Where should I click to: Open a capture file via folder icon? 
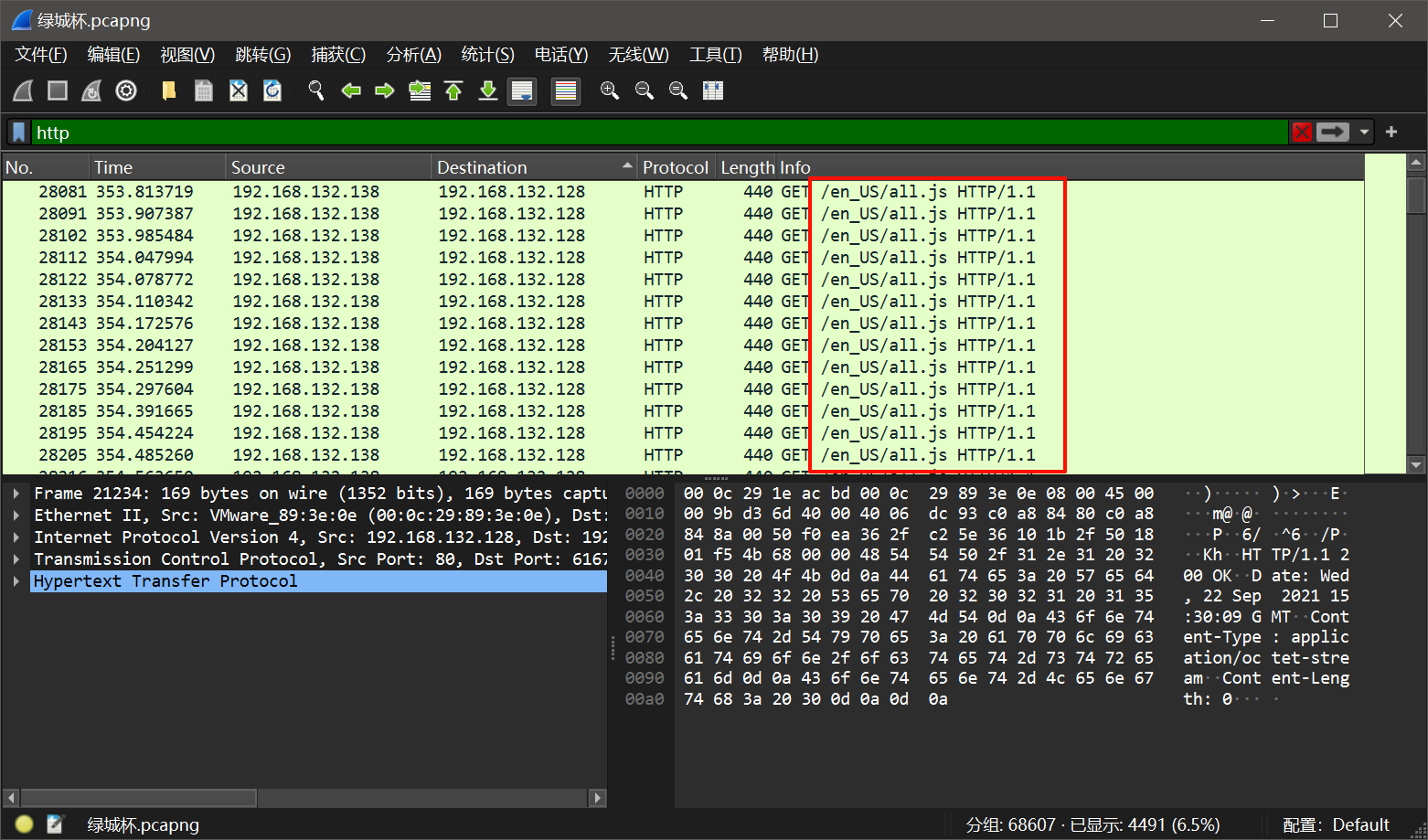(169, 90)
